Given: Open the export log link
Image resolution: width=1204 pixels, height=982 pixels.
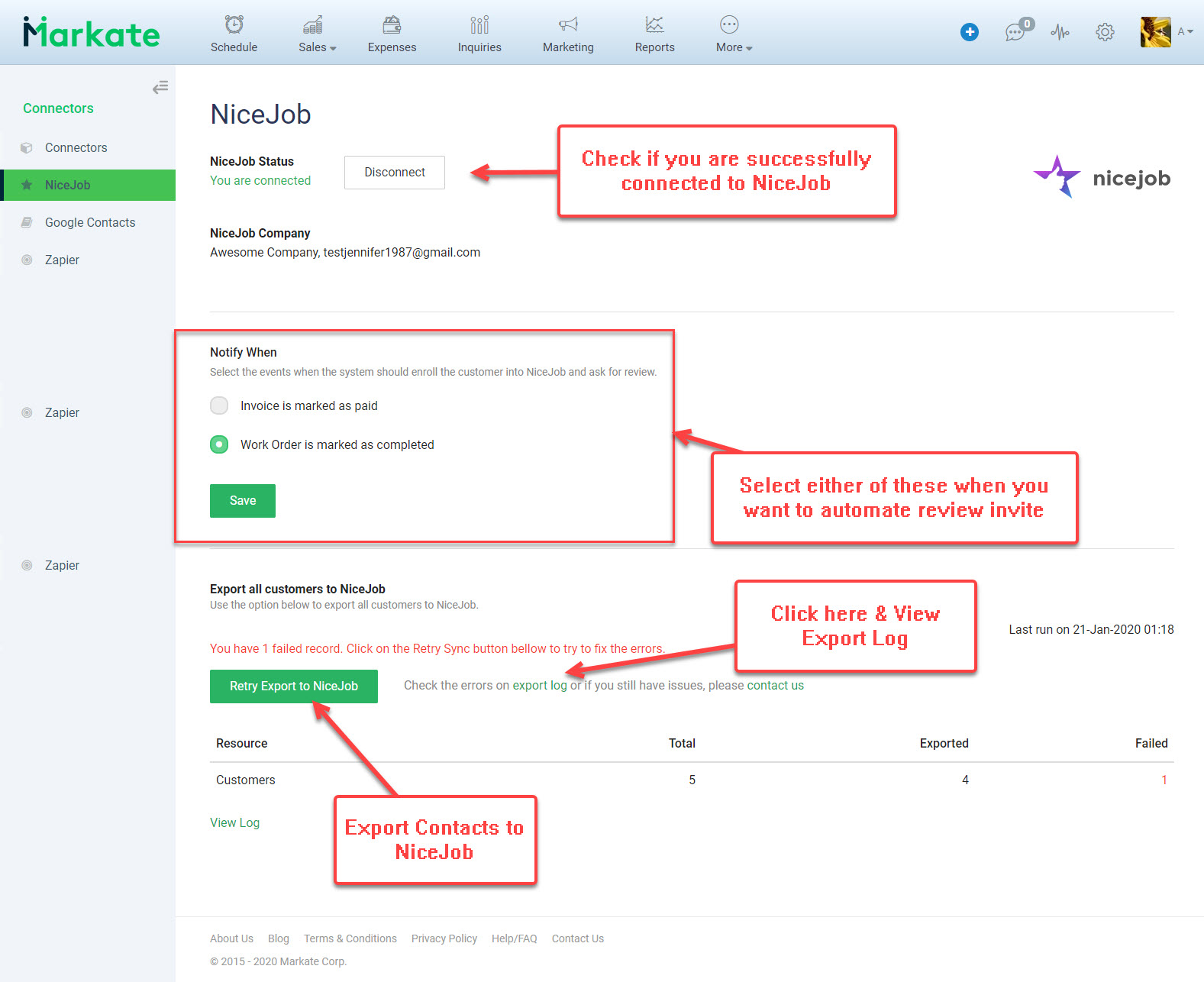Looking at the screenshot, I should (x=540, y=686).
